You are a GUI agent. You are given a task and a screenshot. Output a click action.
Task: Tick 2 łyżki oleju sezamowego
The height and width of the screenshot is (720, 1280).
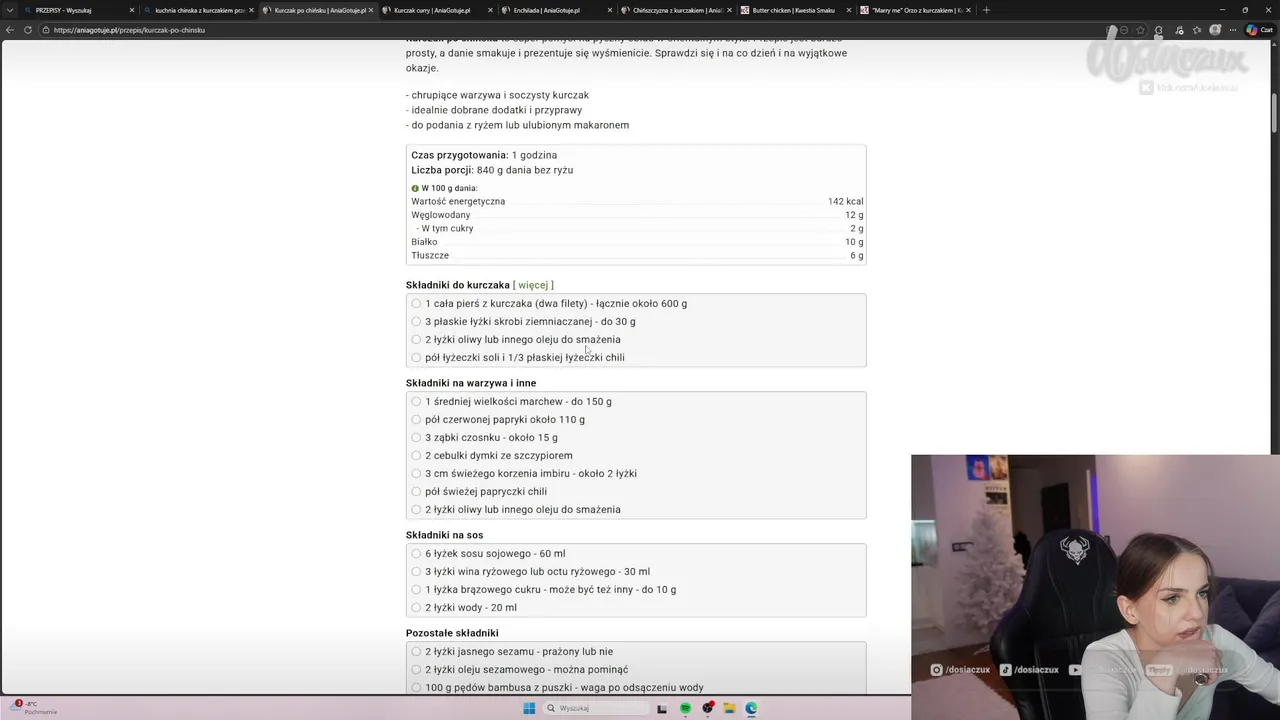click(416, 669)
